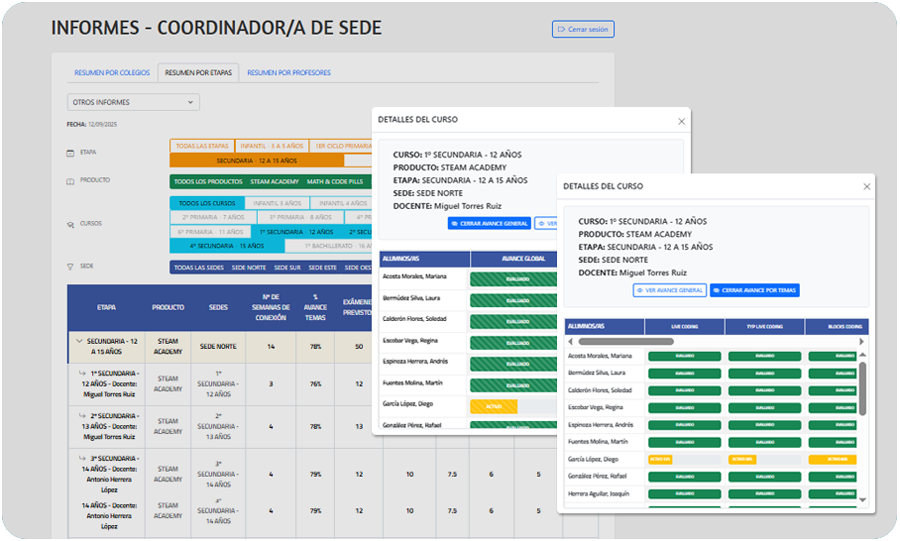This screenshot has height=541, width=900.
Task: Close the front Detalles del Curso dialog
Action: 866,187
